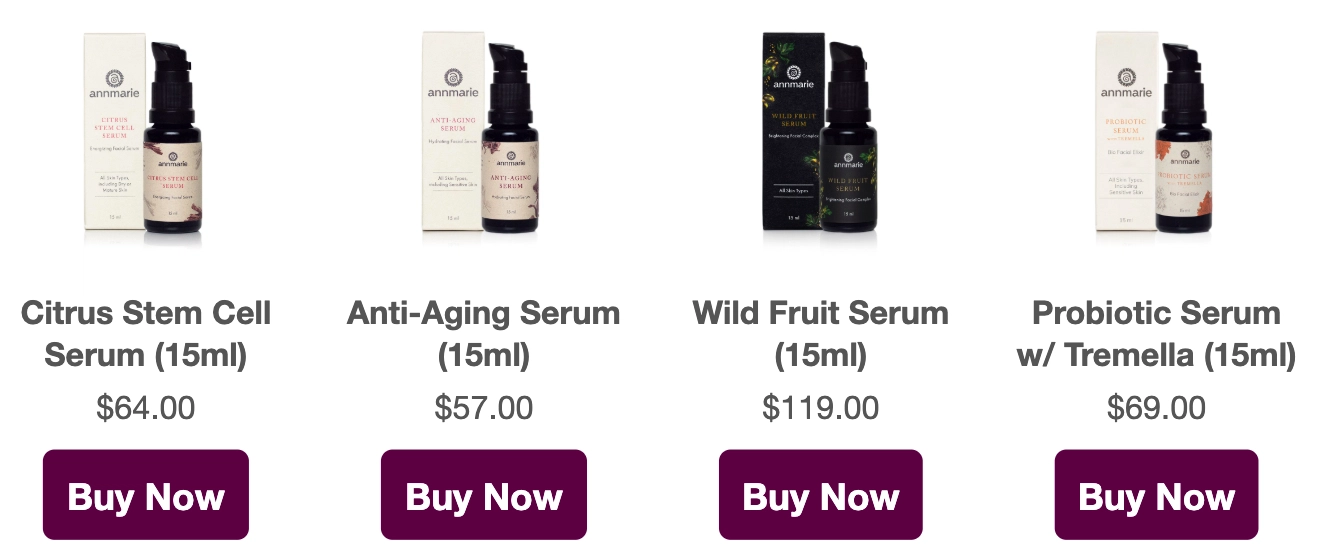
Task: Click the Wild Fruit Serum bottle image
Action: pyautogui.click(x=849, y=140)
